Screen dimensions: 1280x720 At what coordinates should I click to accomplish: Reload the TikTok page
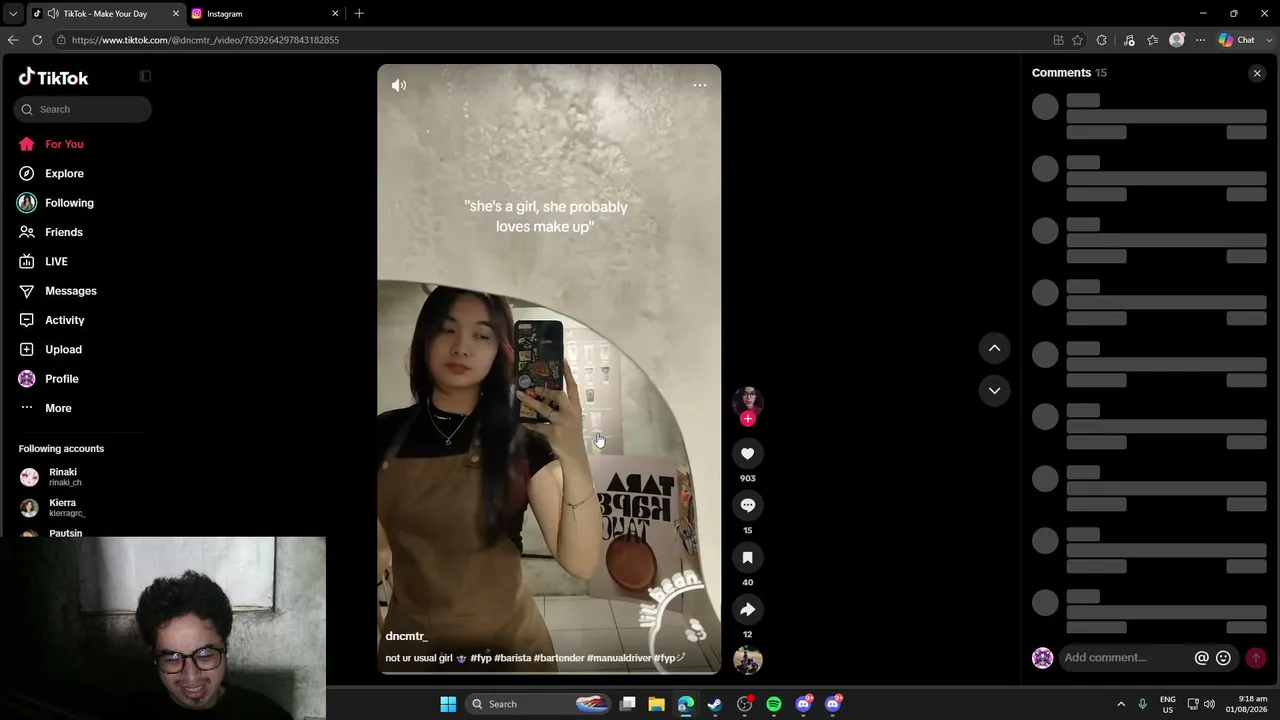click(x=37, y=40)
